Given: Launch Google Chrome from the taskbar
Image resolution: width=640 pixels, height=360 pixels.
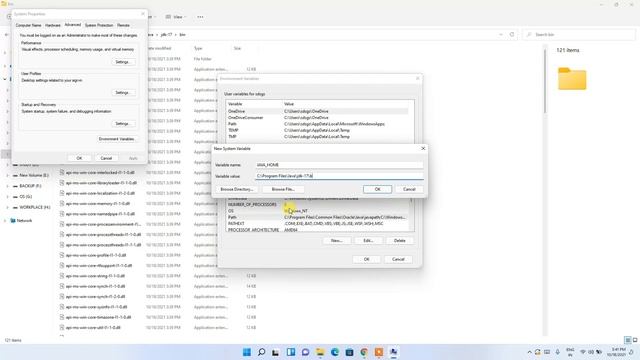Looking at the screenshot, I should 364,352.
